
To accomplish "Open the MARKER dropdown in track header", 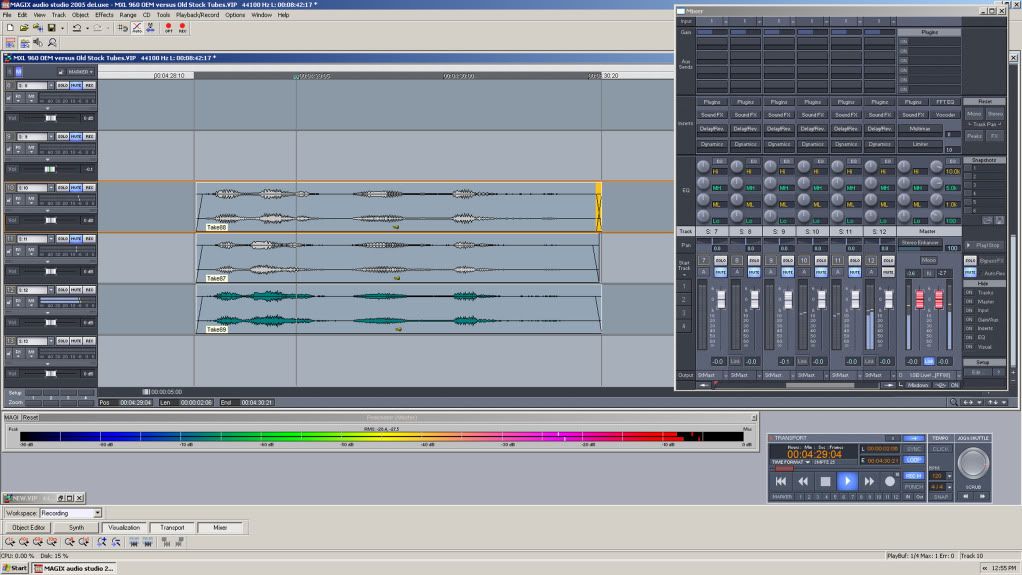I will tap(80, 72).
